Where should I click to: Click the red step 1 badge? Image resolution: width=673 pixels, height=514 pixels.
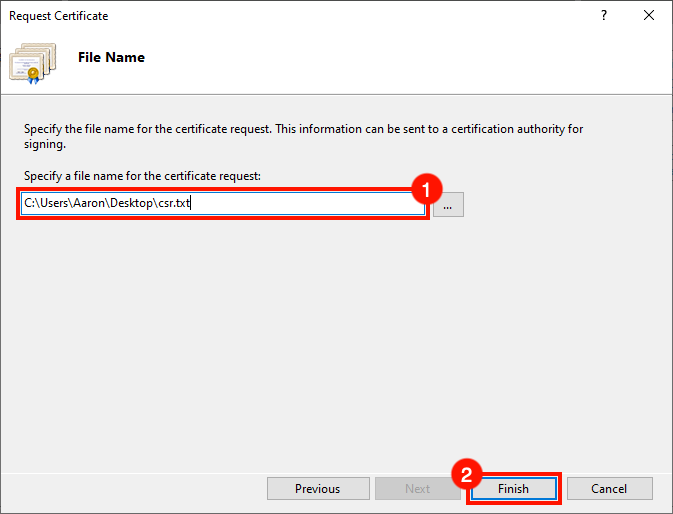click(x=427, y=188)
